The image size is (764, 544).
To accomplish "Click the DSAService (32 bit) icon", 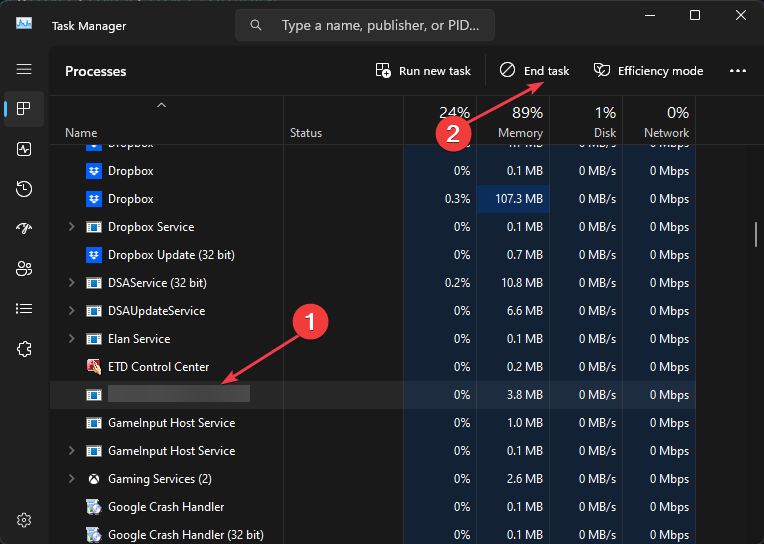I will 94,283.
